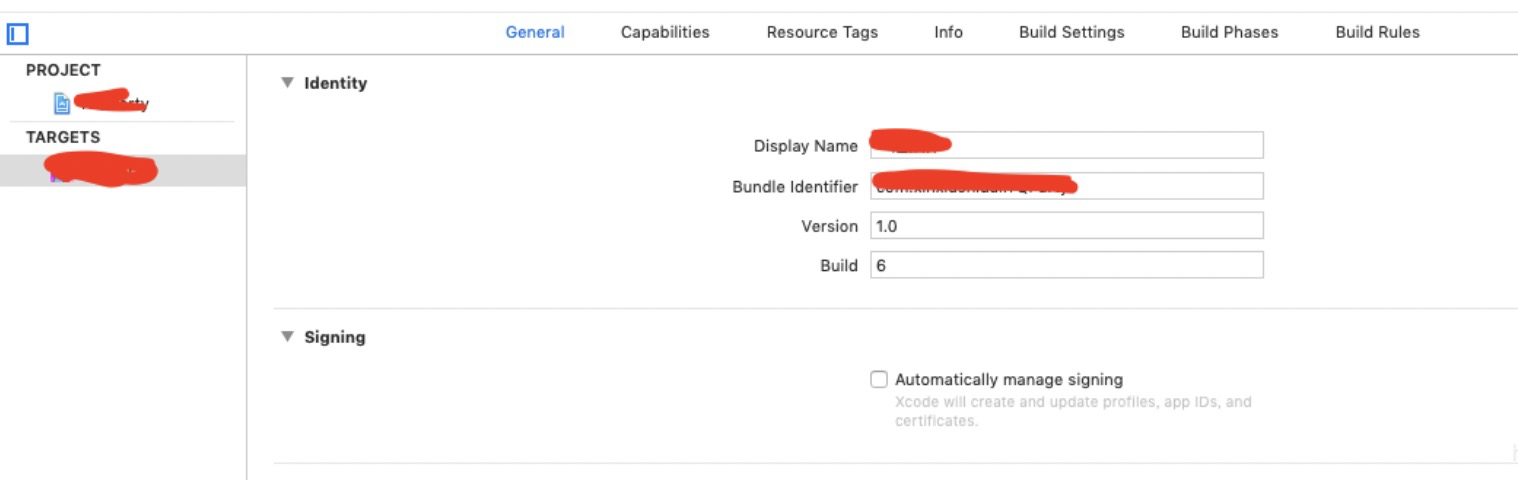Open the Build Settings tab
Image resolution: width=1518 pixels, height=492 pixels.
click(1072, 32)
